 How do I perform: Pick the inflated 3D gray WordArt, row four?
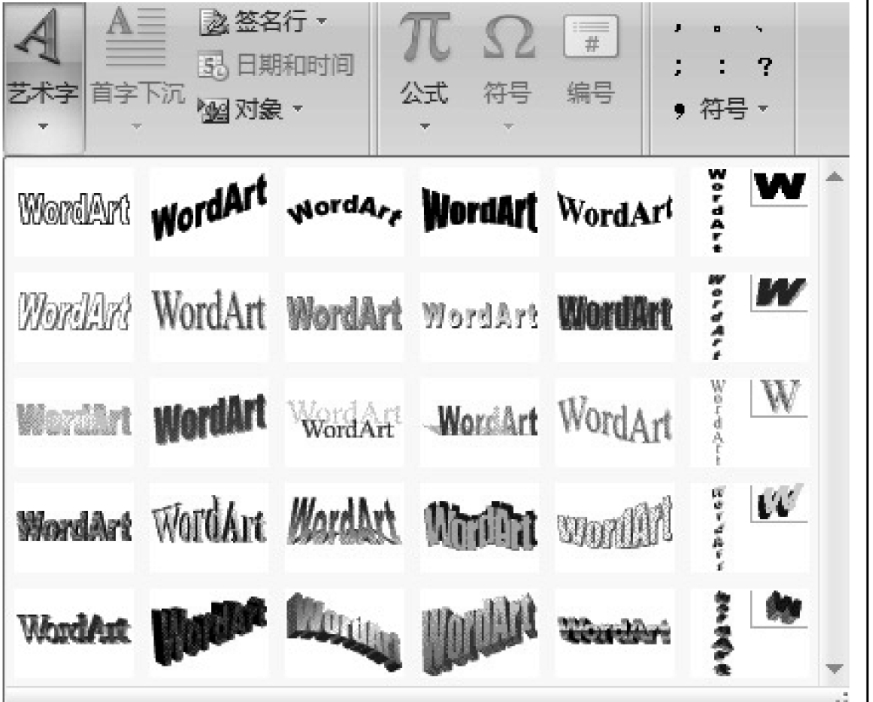click(x=479, y=527)
